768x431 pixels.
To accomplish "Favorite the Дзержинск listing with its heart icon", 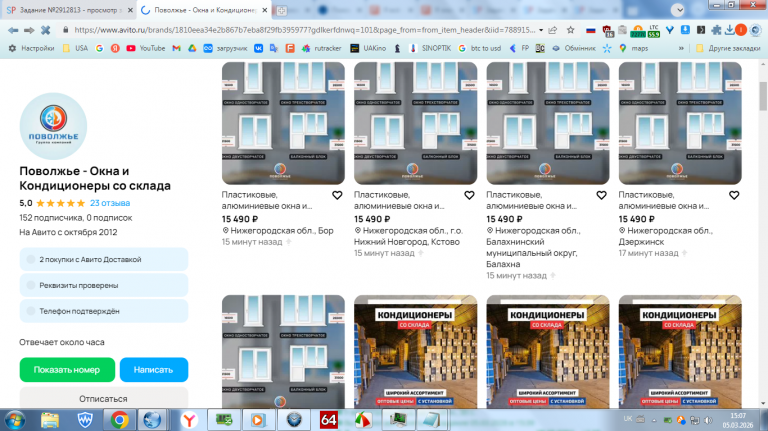I will click(734, 195).
